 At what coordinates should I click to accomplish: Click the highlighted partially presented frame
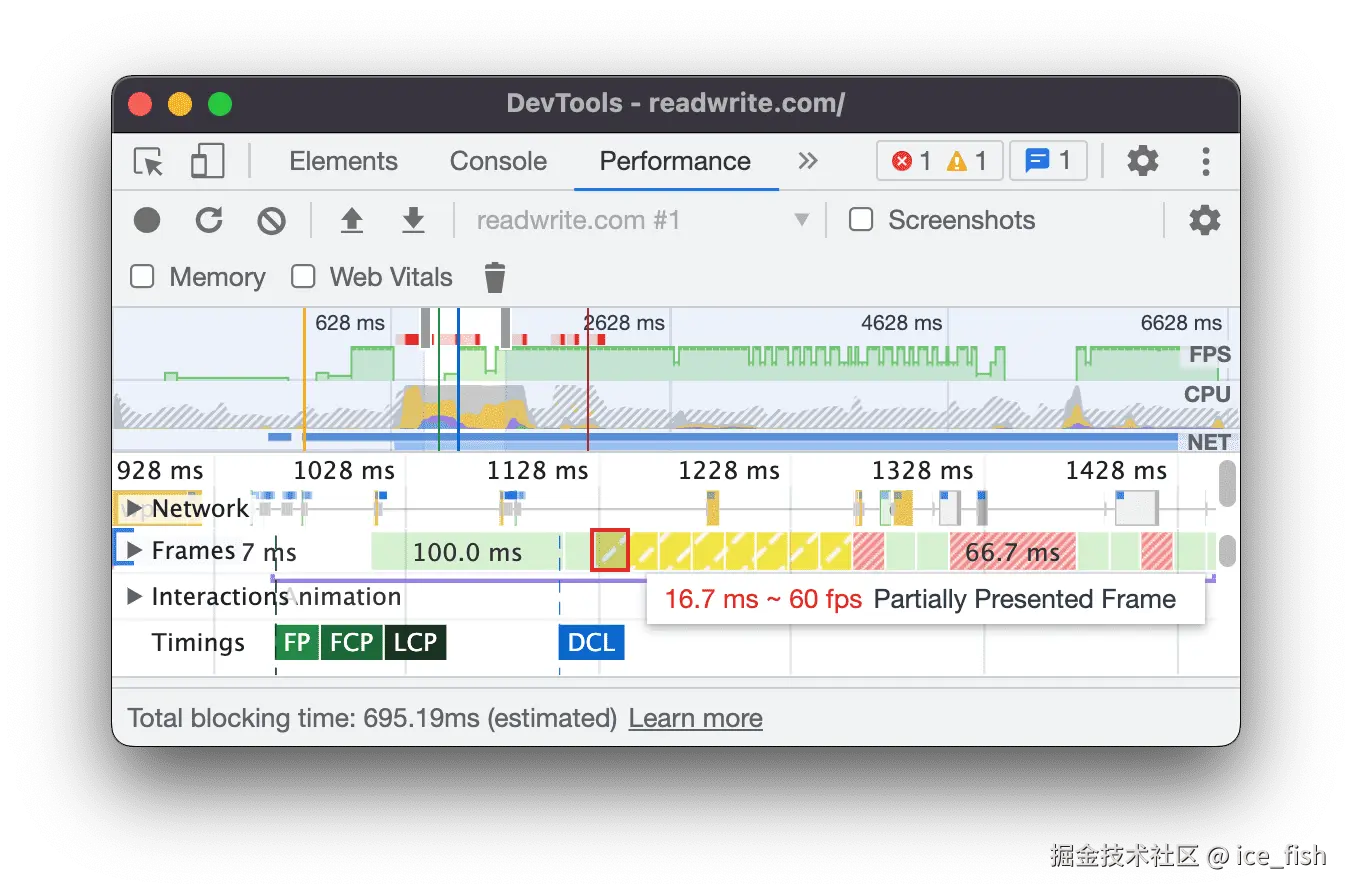click(610, 551)
